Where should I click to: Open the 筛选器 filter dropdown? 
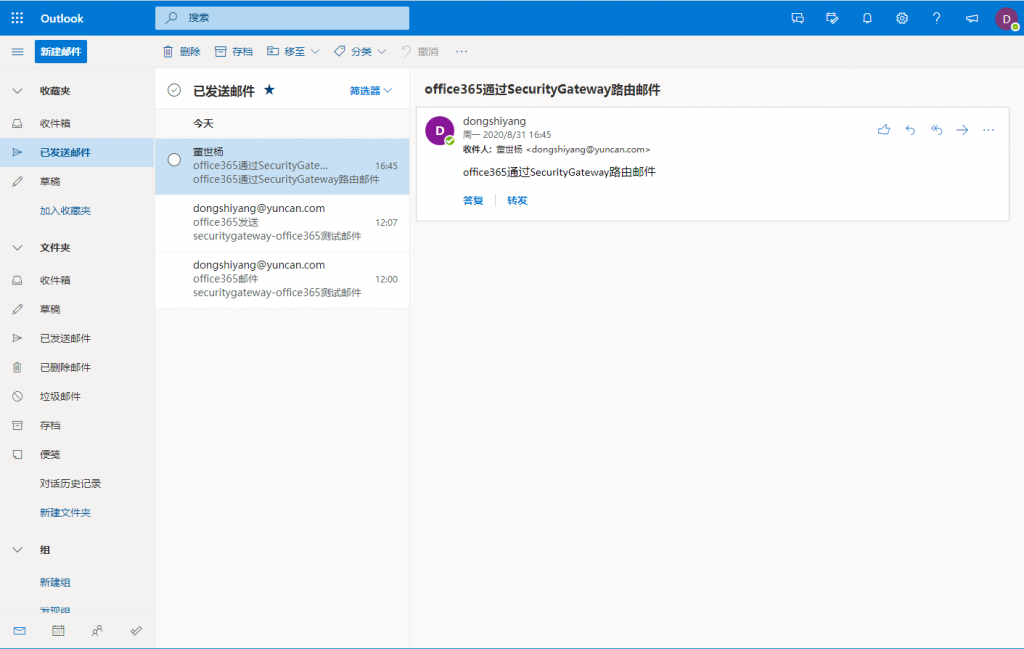370,91
